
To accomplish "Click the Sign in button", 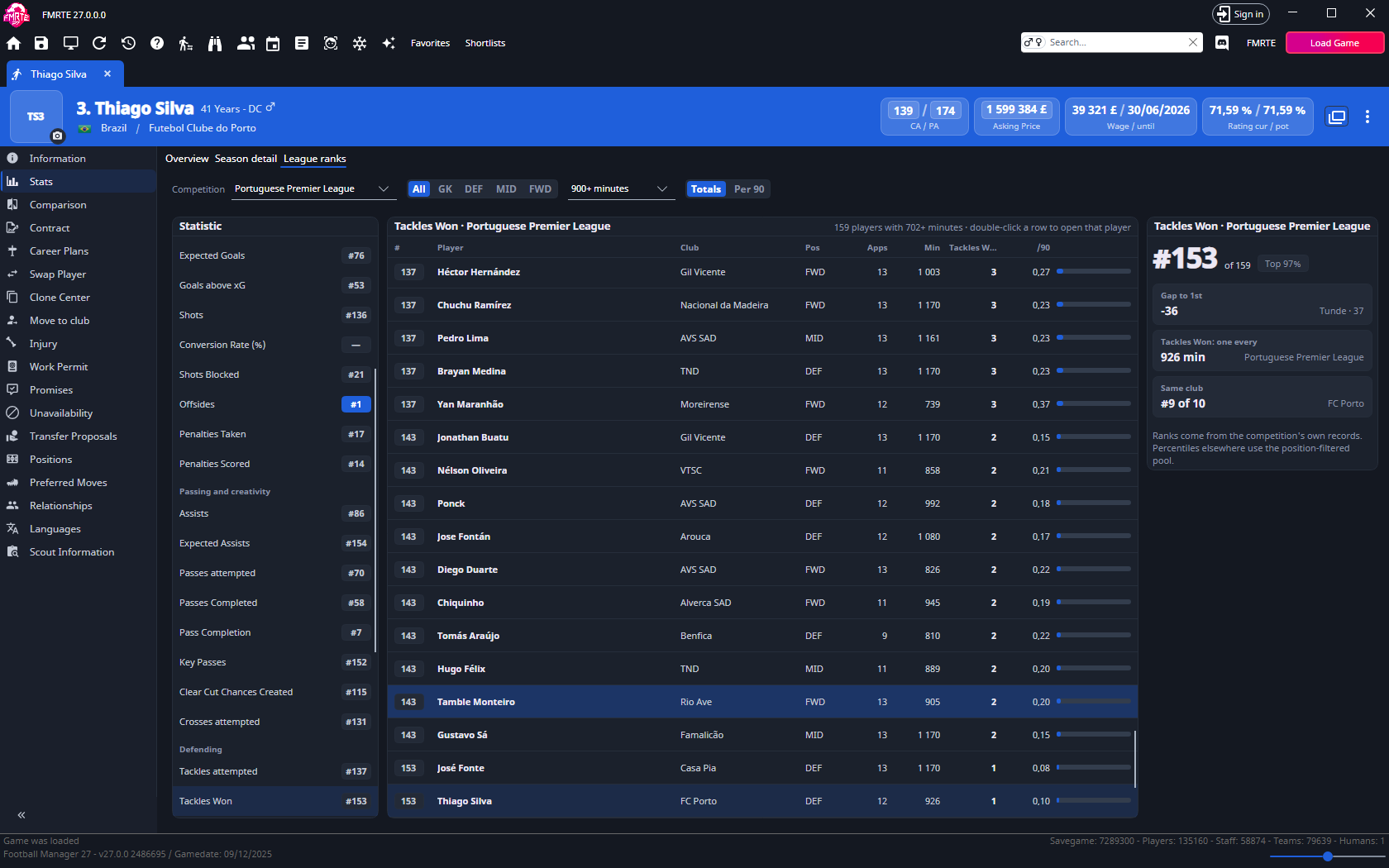I will 1240,14.
